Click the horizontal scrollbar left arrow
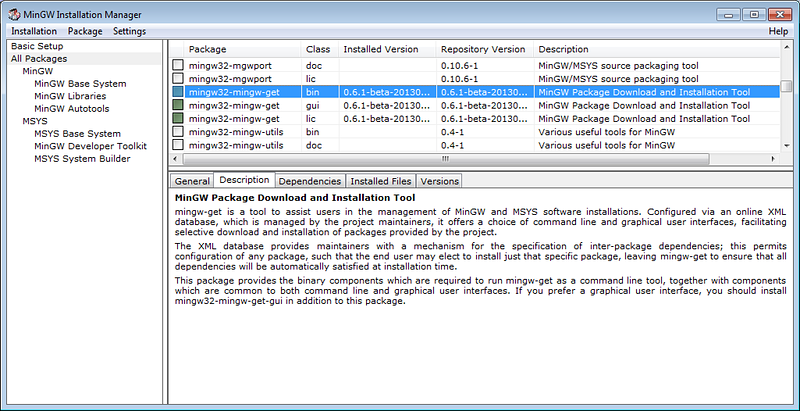This screenshot has height=411, width=800. tap(176, 159)
